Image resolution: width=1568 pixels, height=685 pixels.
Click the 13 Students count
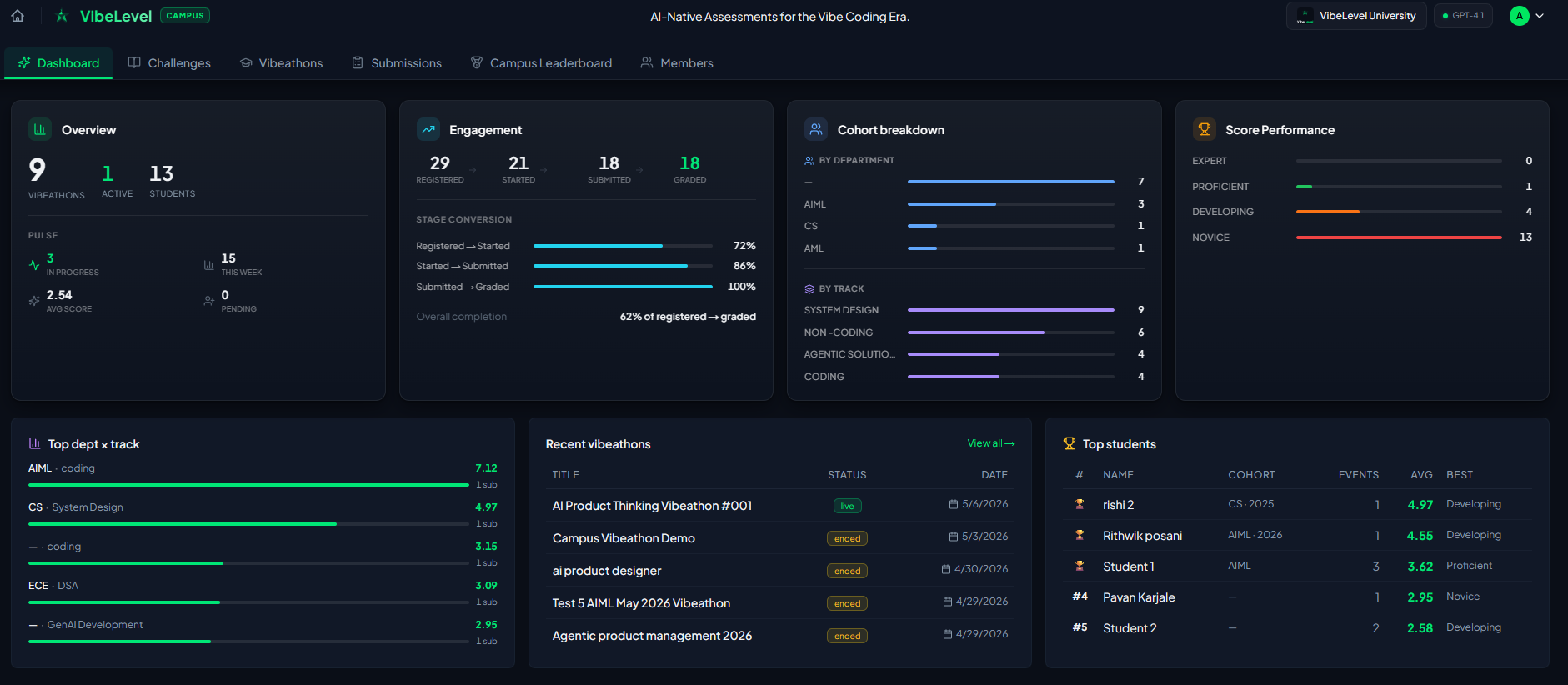(x=162, y=173)
